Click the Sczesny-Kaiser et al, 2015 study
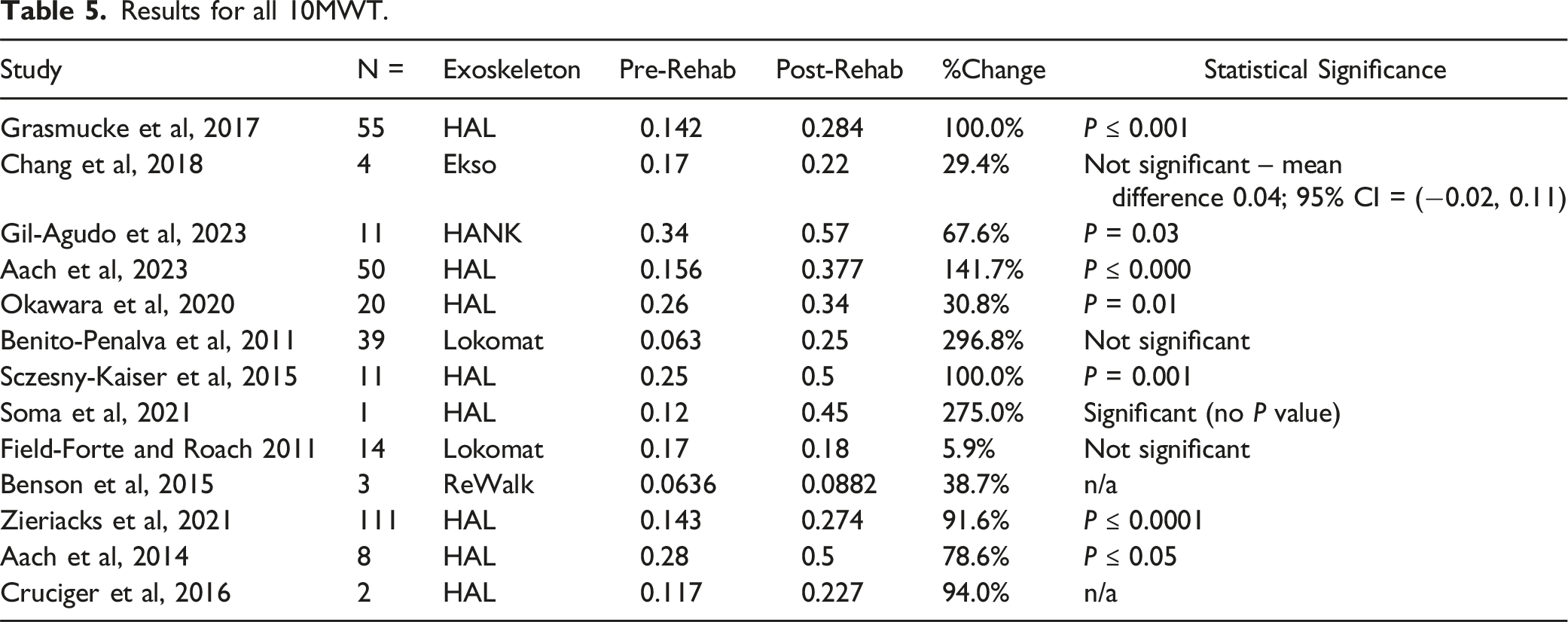Screen dimensions: 1568x622 coord(149,377)
